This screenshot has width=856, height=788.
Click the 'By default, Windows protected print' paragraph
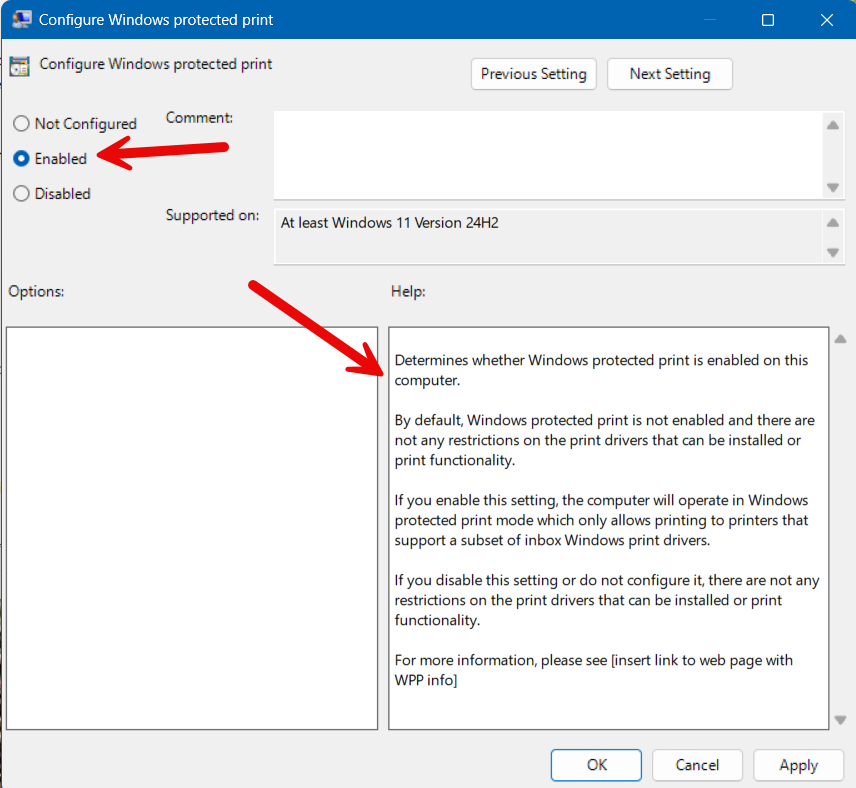click(604, 440)
